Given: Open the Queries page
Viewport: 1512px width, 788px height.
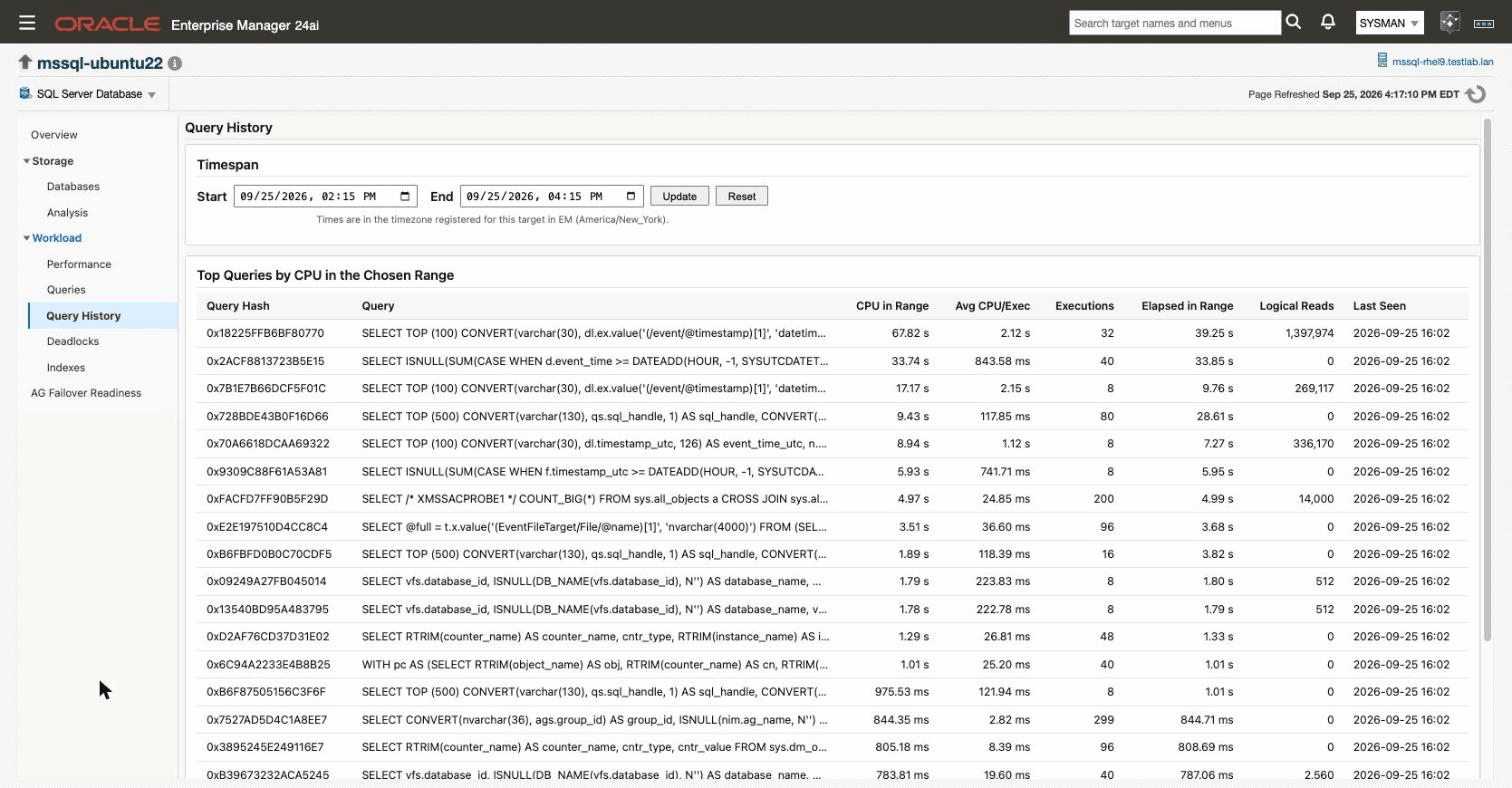Looking at the screenshot, I should click(66, 290).
